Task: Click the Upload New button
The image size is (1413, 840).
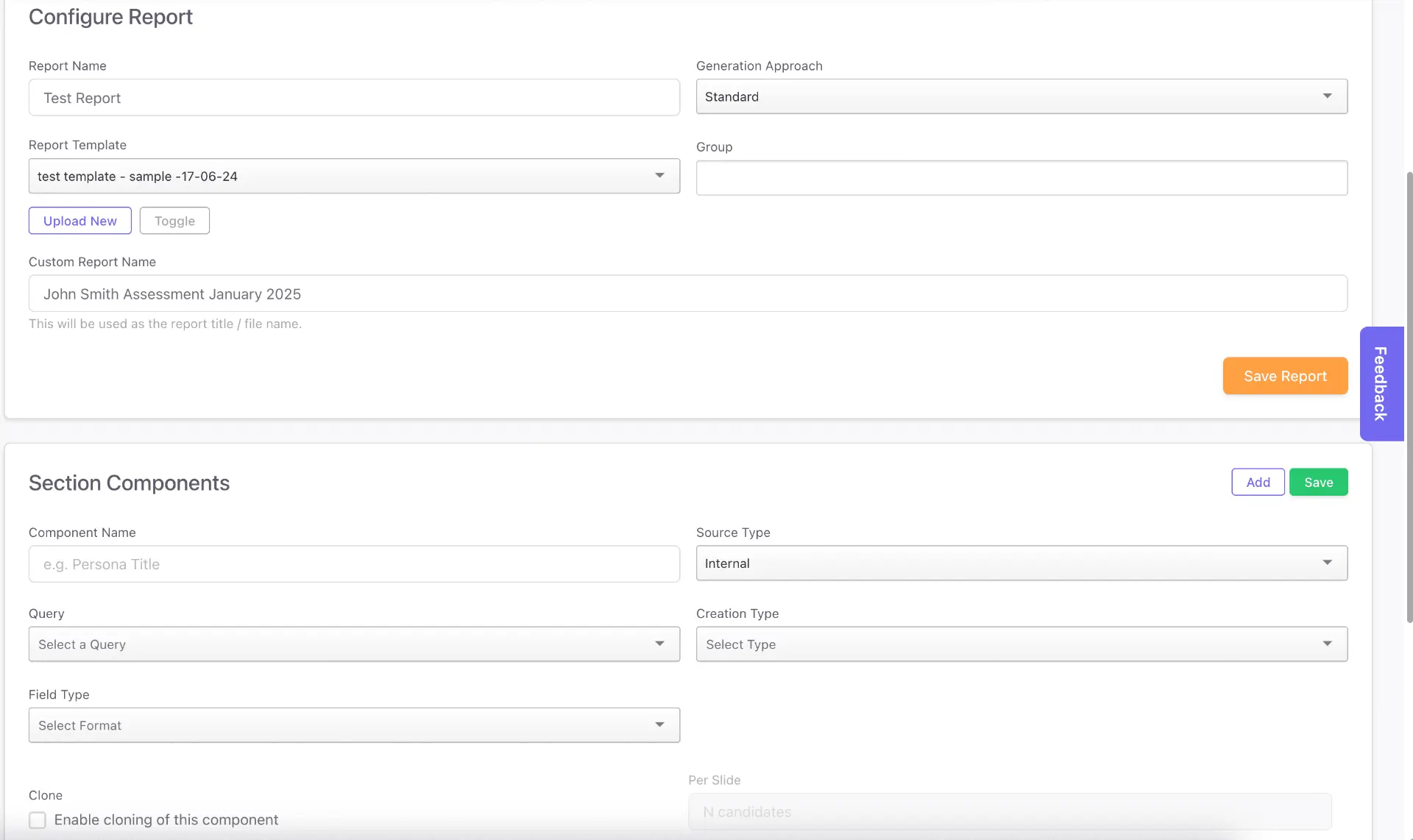Action: [x=80, y=221]
